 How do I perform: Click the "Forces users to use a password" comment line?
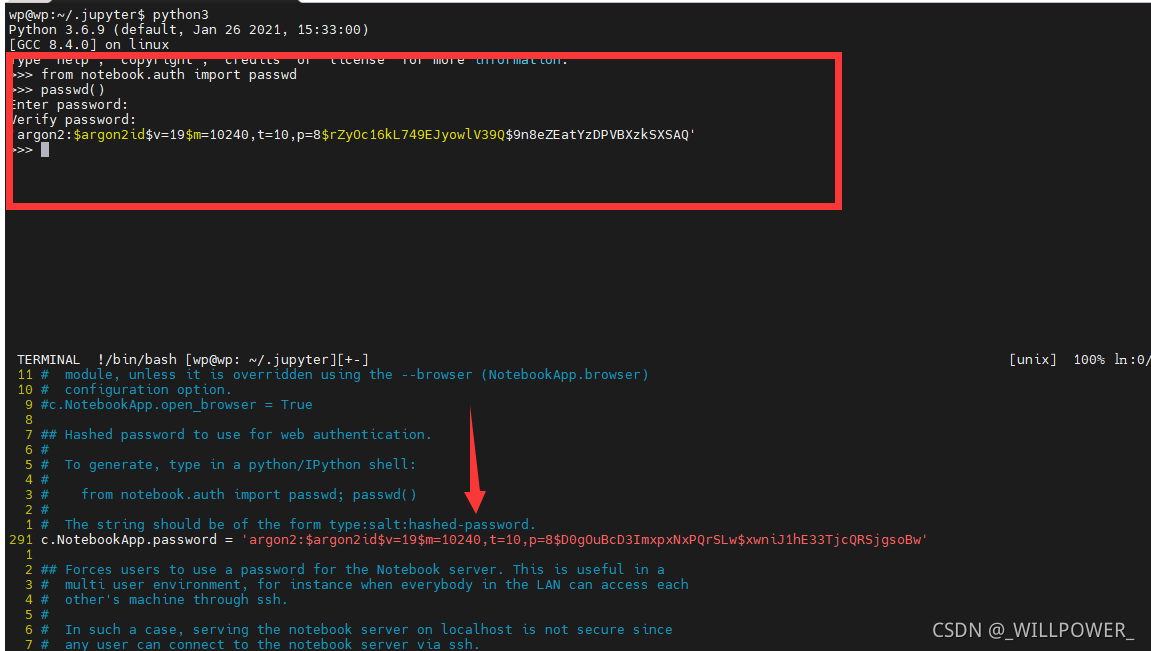point(353,570)
